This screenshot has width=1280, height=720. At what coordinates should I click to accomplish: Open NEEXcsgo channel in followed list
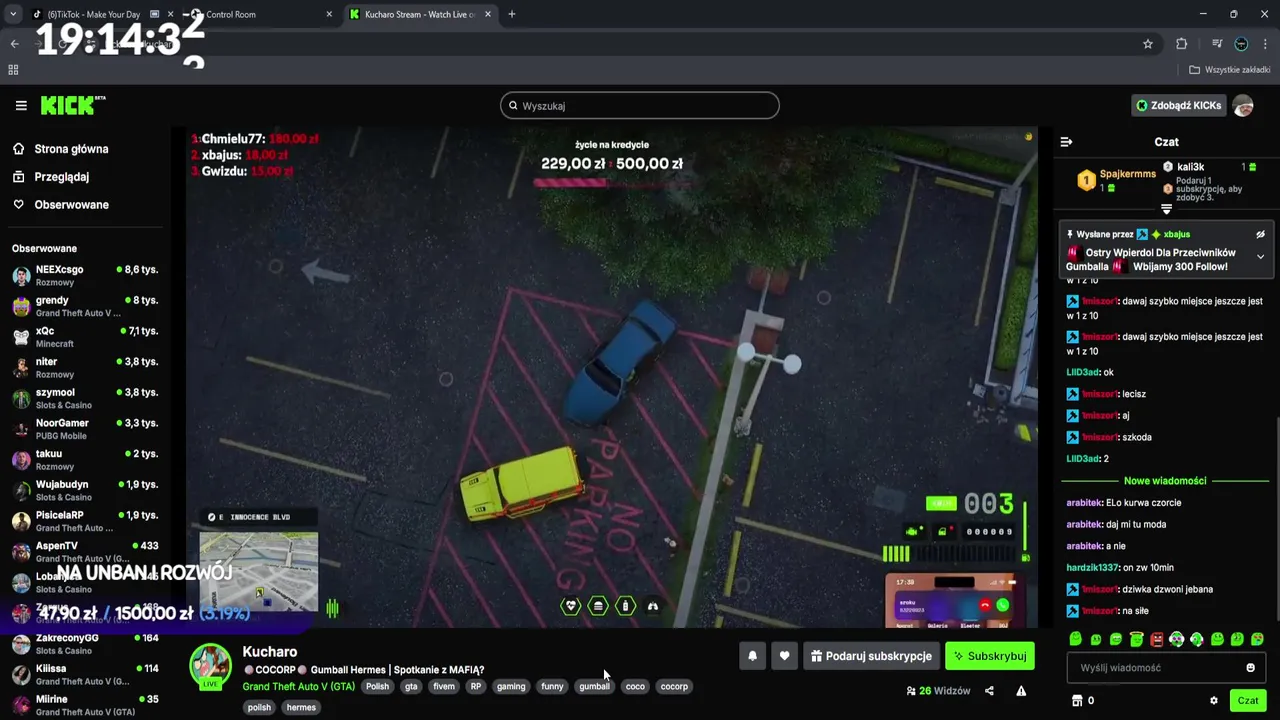[x=85, y=276]
